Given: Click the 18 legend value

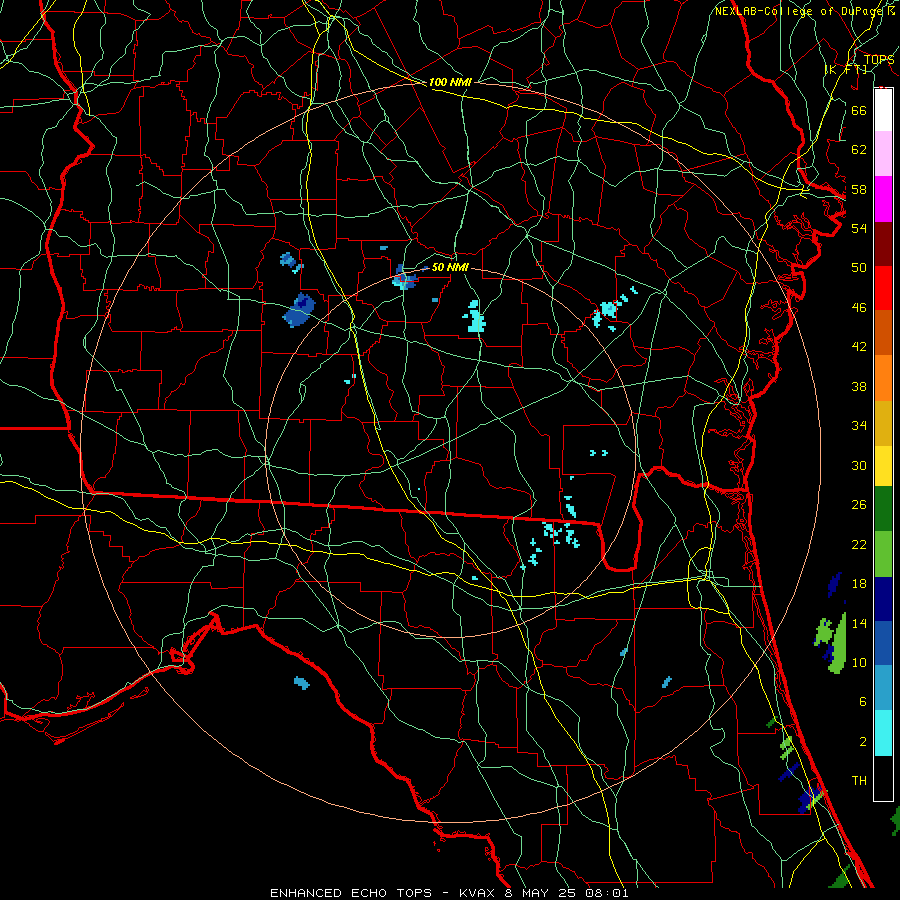Looking at the screenshot, I should tap(859, 584).
